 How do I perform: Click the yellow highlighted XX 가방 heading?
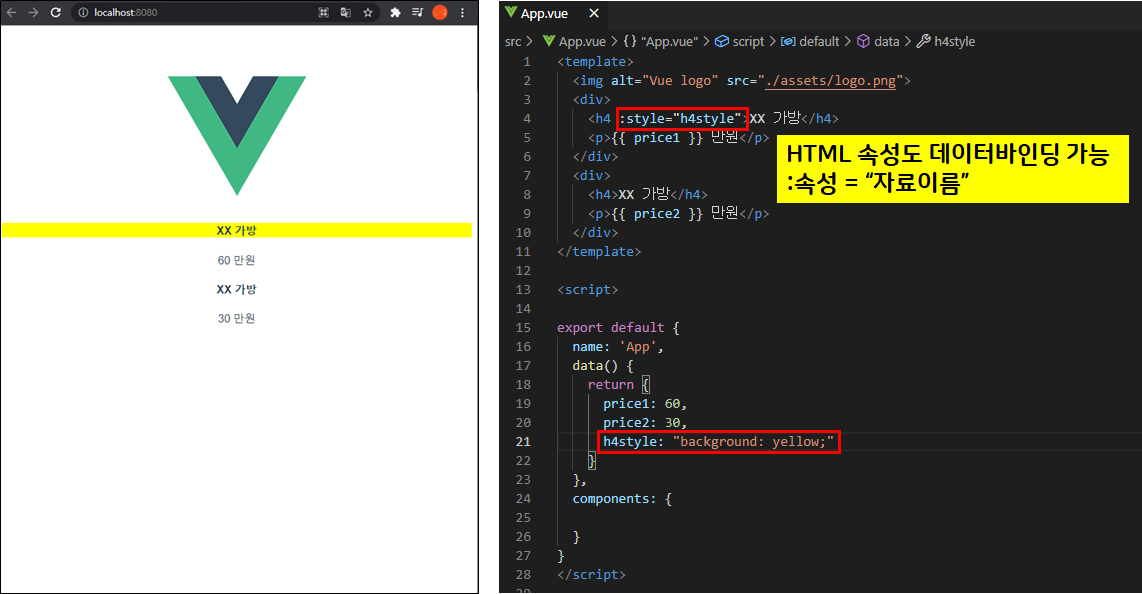[x=237, y=230]
